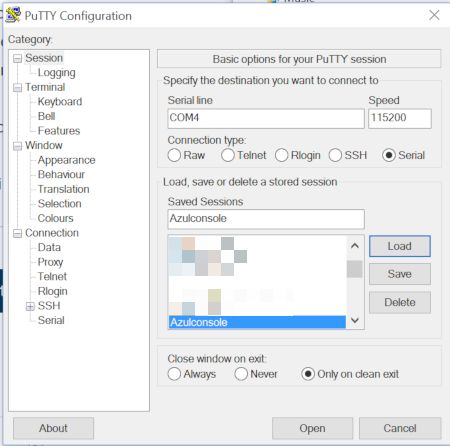This screenshot has width=450, height=446.
Task: Open the Selection settings category
Action: coord(60,204)
